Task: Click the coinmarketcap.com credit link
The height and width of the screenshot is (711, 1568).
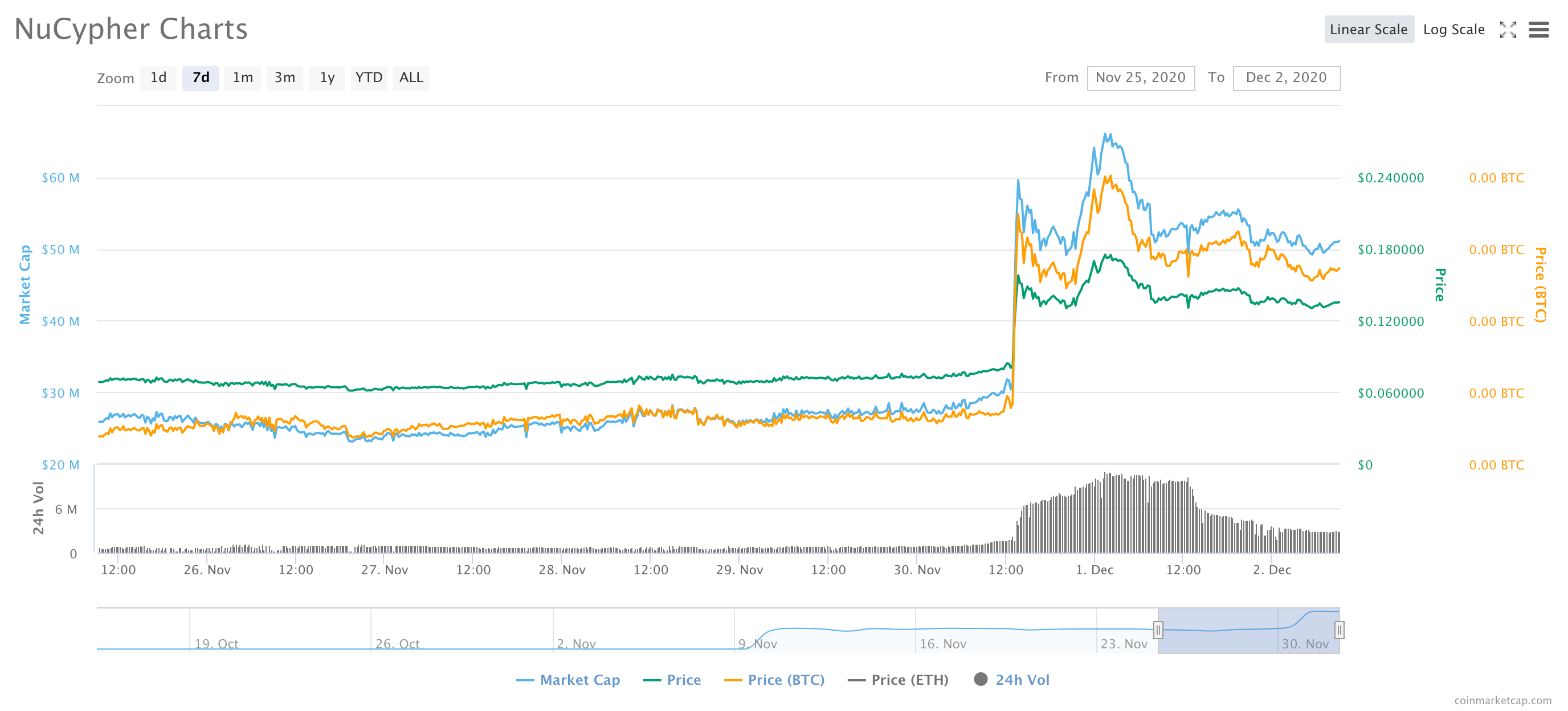Action: tap(1502, 700)
